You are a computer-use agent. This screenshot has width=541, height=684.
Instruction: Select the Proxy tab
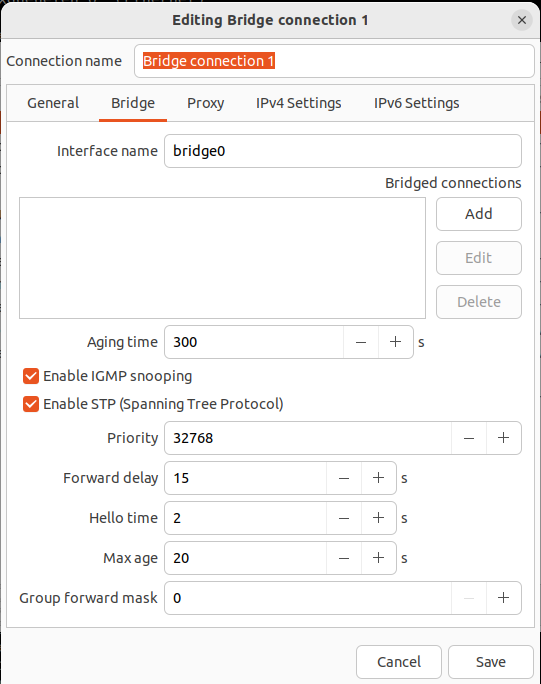pos(205,103)
